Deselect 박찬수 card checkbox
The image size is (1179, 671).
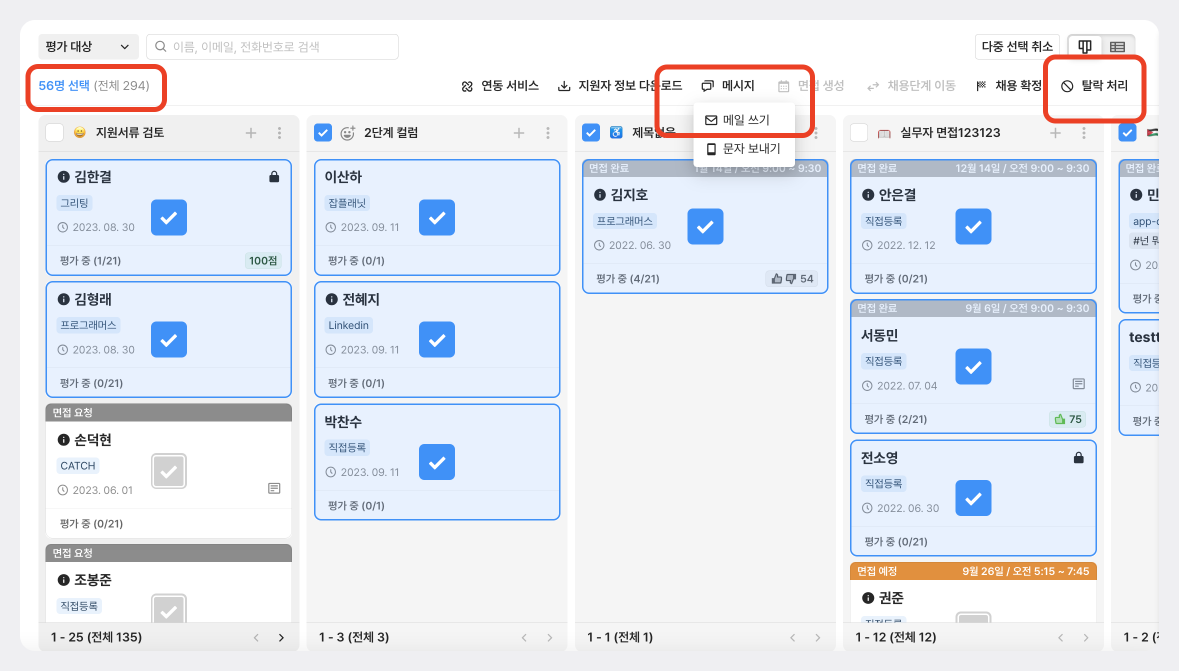click(437, 462)
